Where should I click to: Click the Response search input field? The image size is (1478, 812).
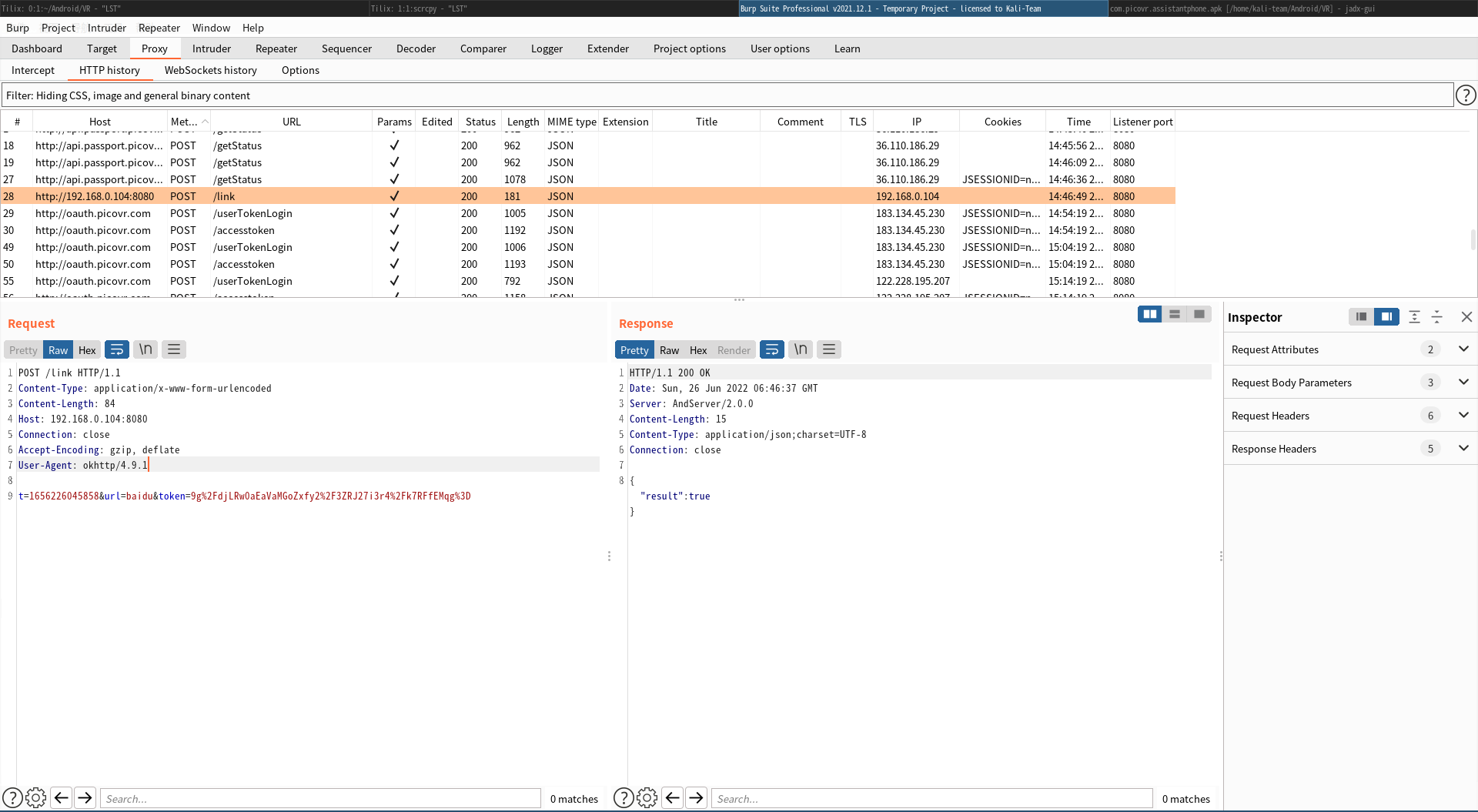[931, 798]
